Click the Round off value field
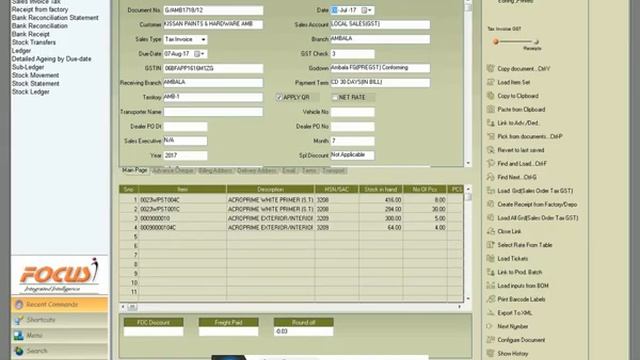This screenshot has height=360, width=640. point(304,331)
